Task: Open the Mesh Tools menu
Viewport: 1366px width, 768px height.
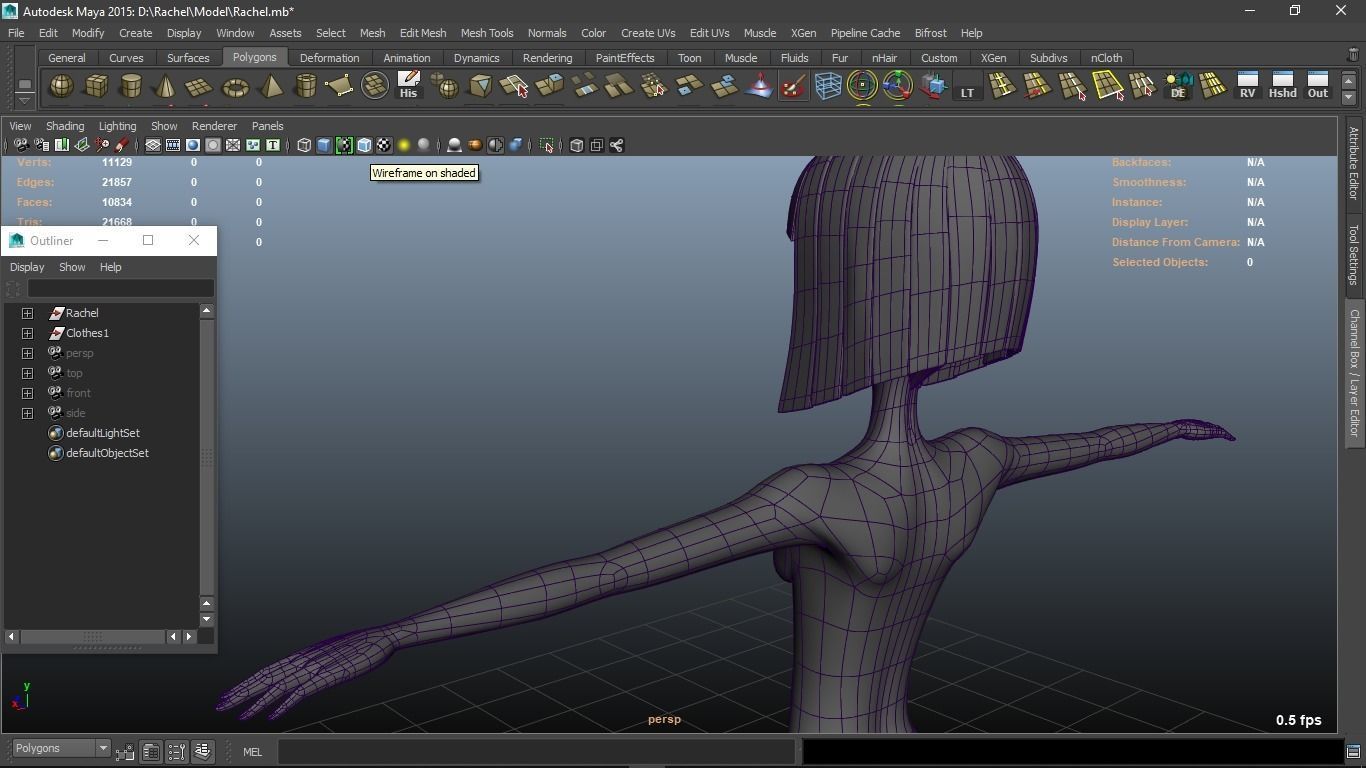Action: [x=487, y=33]
